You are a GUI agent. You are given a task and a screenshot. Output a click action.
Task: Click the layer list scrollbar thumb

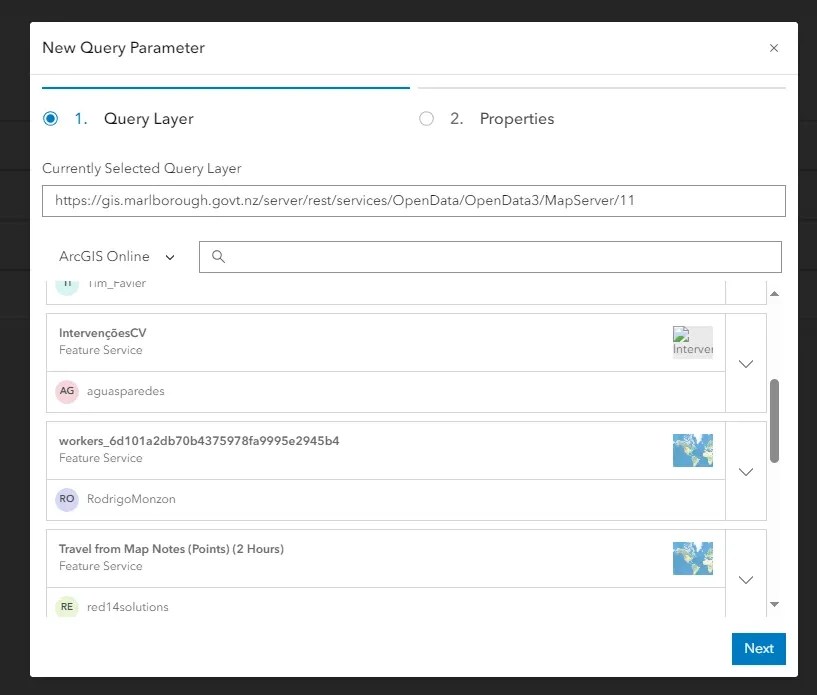[774, 421]
